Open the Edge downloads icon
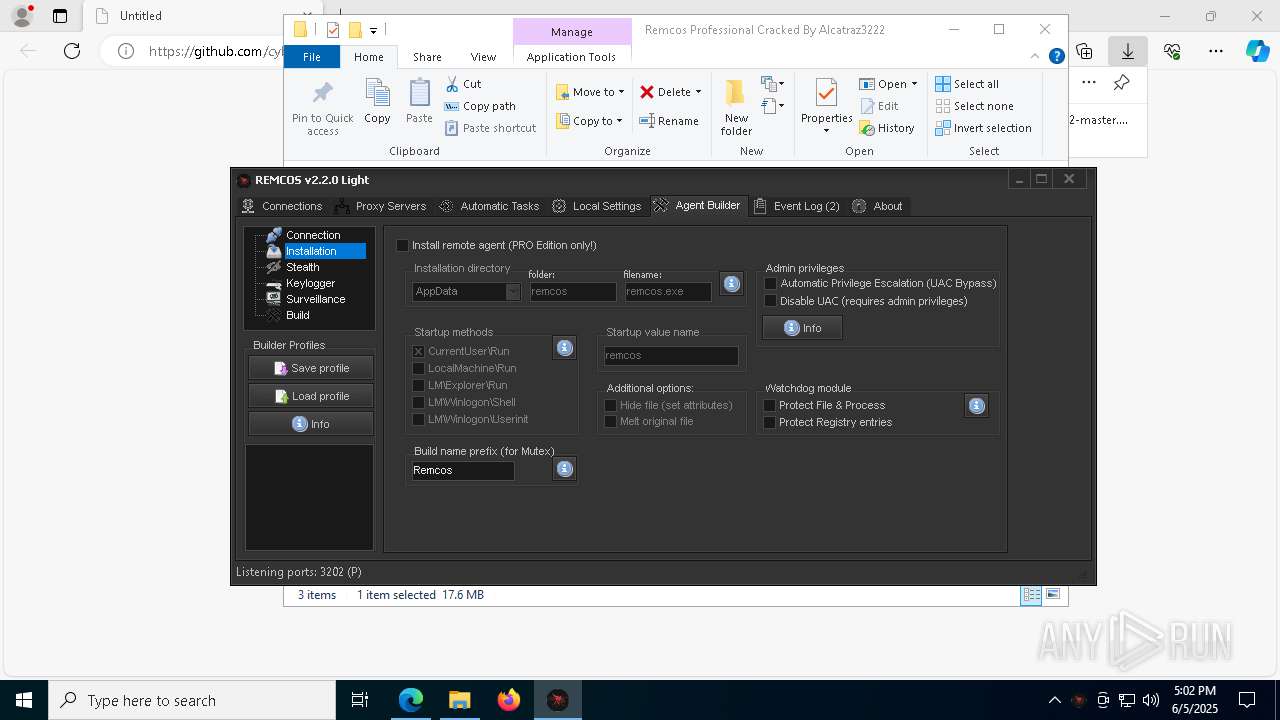The image size is (1280, 720). (x=1127, y=51)
